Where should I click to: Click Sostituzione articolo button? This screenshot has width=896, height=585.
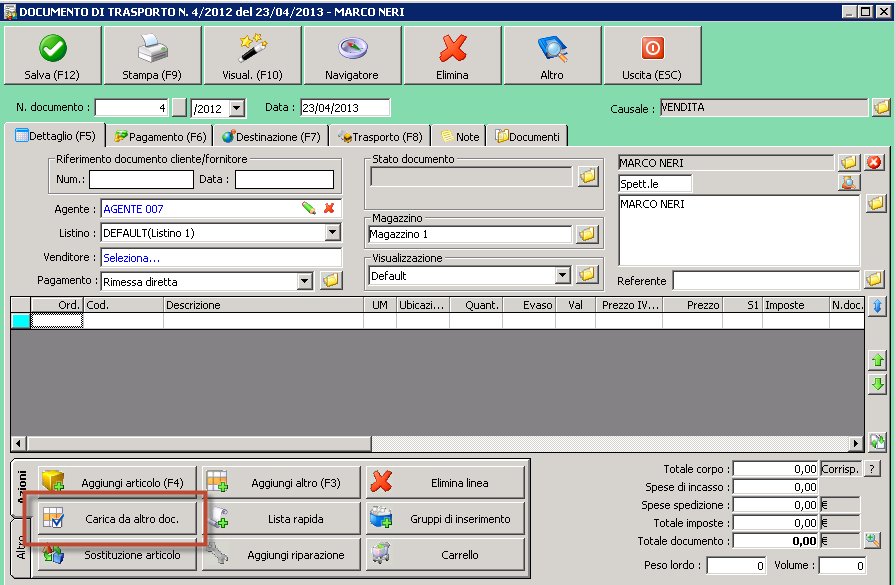[x=117, y=555]
